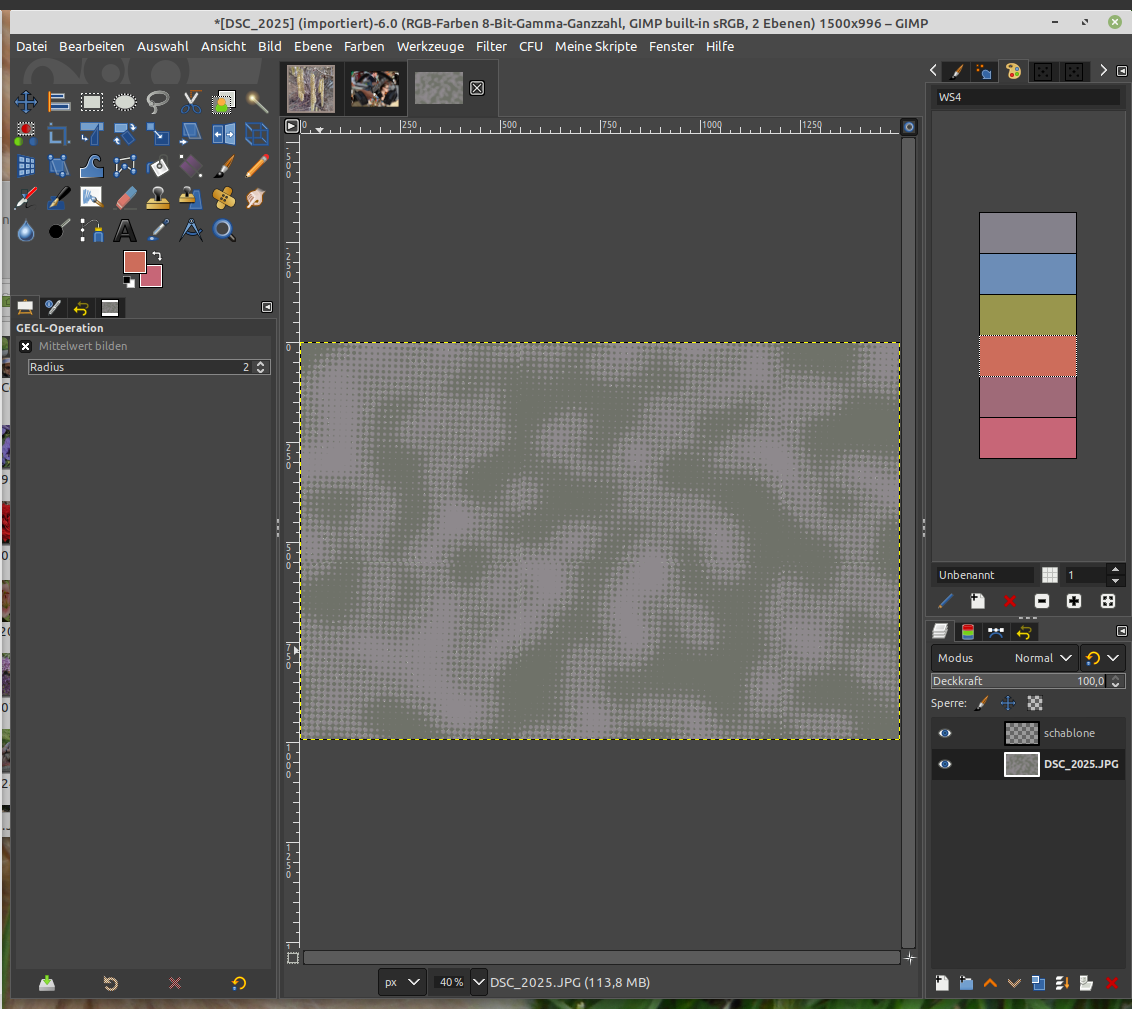This screenshot has height=1009, width=1132.
Task: Select the Text tool
Action: coord(125,231)
